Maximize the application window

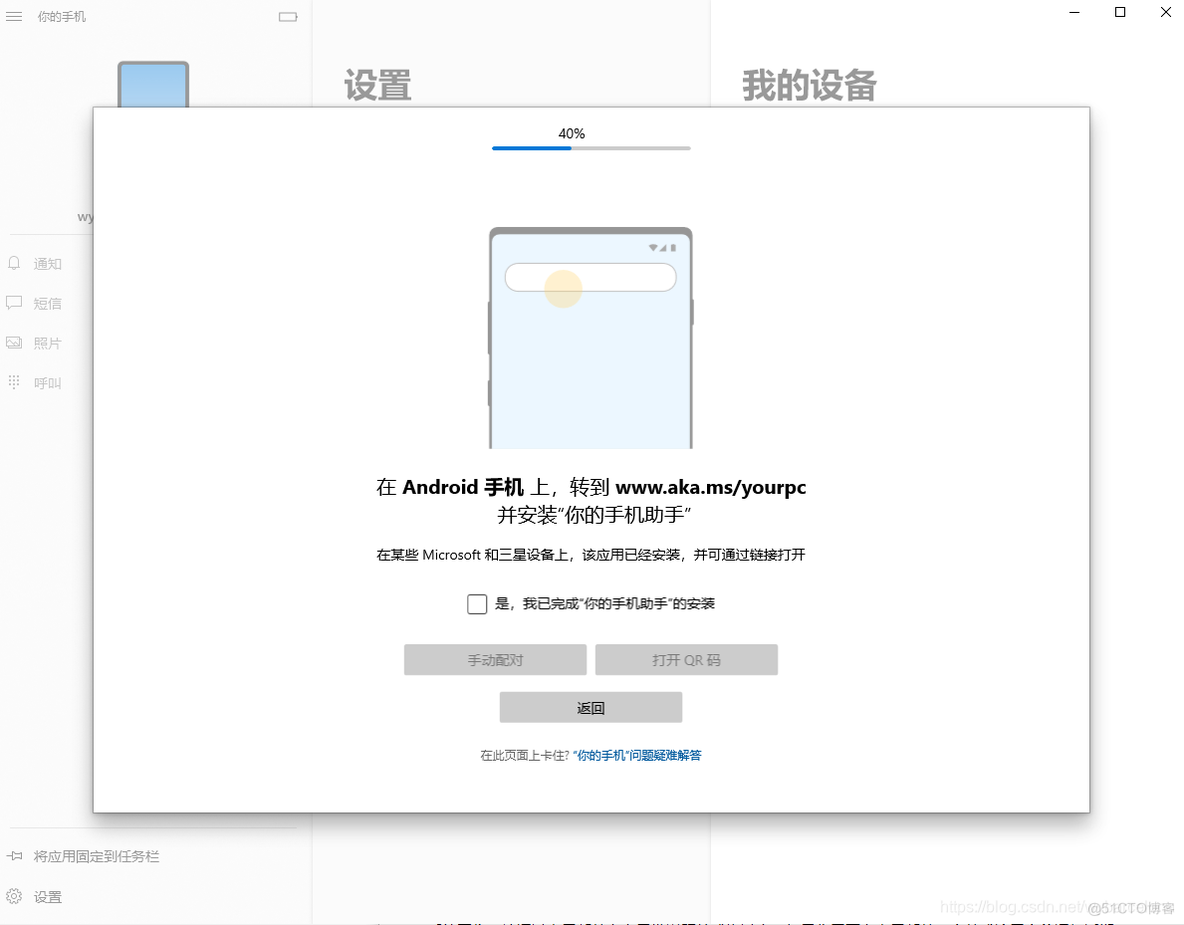pyautogui.click(x=1120, y=12)
